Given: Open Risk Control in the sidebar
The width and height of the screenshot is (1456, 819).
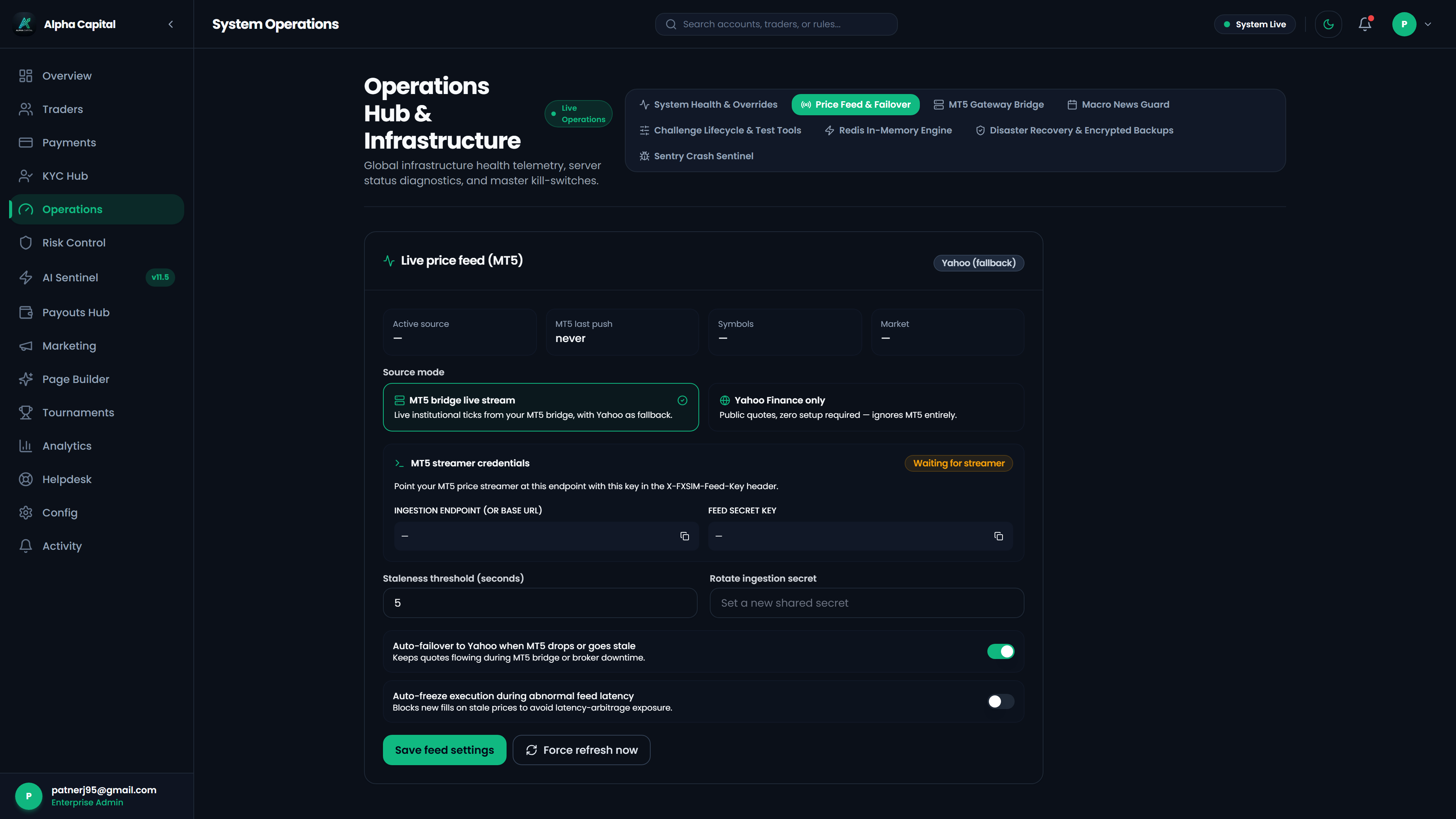Looking at the screenshot, I should 97,243.
